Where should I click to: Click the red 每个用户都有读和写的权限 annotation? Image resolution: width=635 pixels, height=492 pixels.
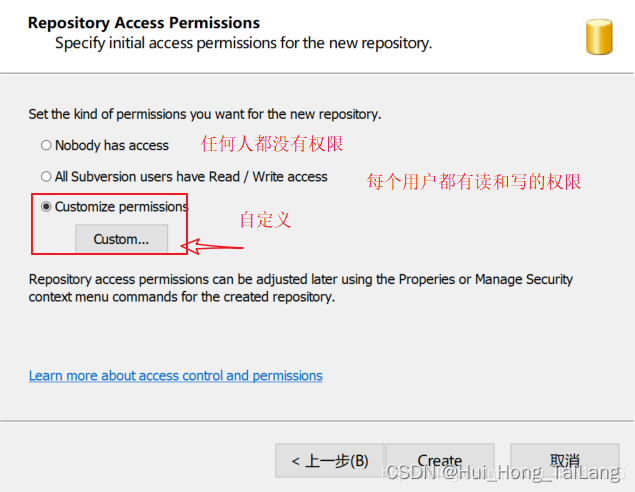[474, 181]
